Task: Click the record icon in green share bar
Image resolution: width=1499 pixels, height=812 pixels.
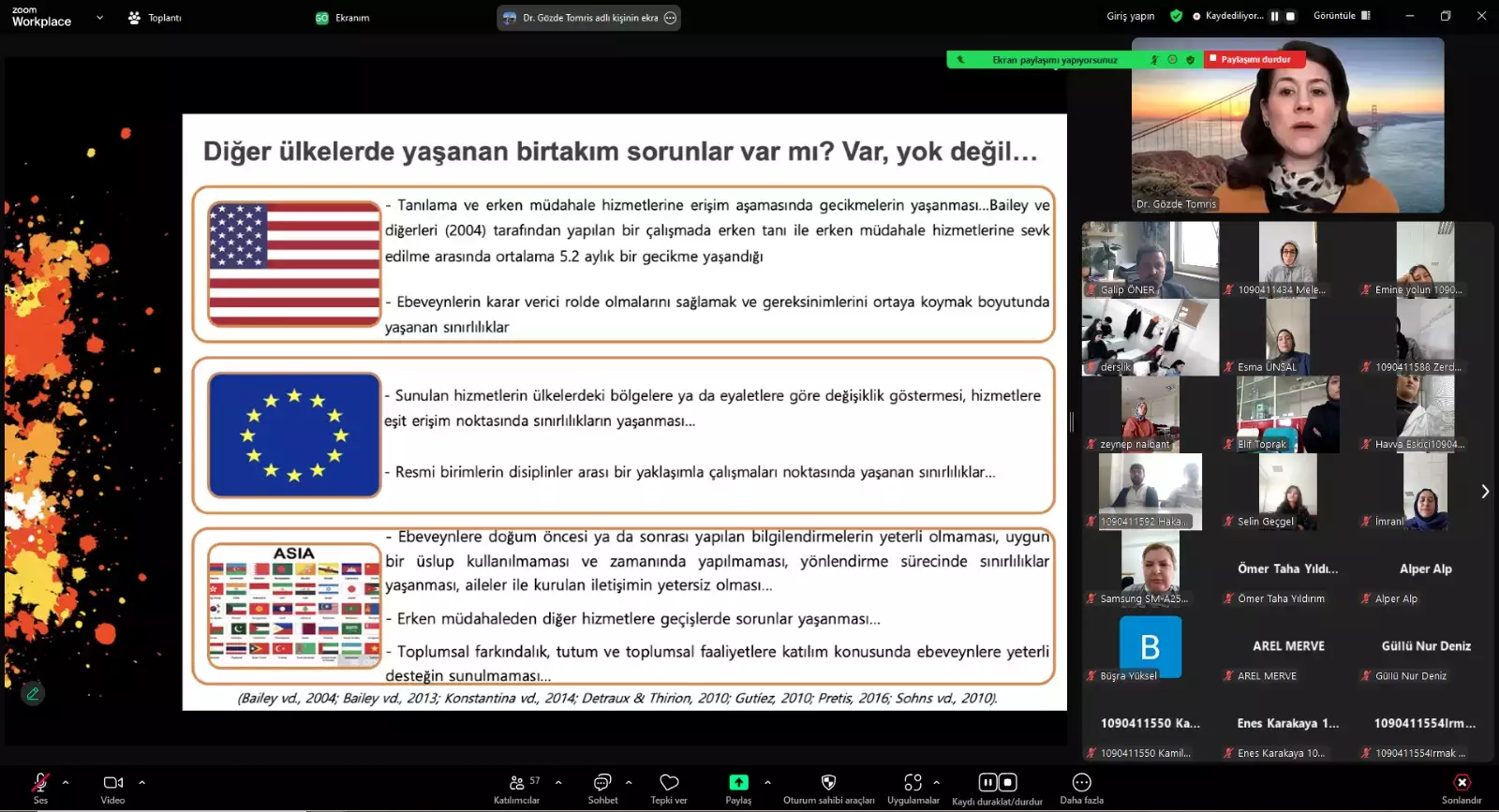Action: [x=1172, y=59]
